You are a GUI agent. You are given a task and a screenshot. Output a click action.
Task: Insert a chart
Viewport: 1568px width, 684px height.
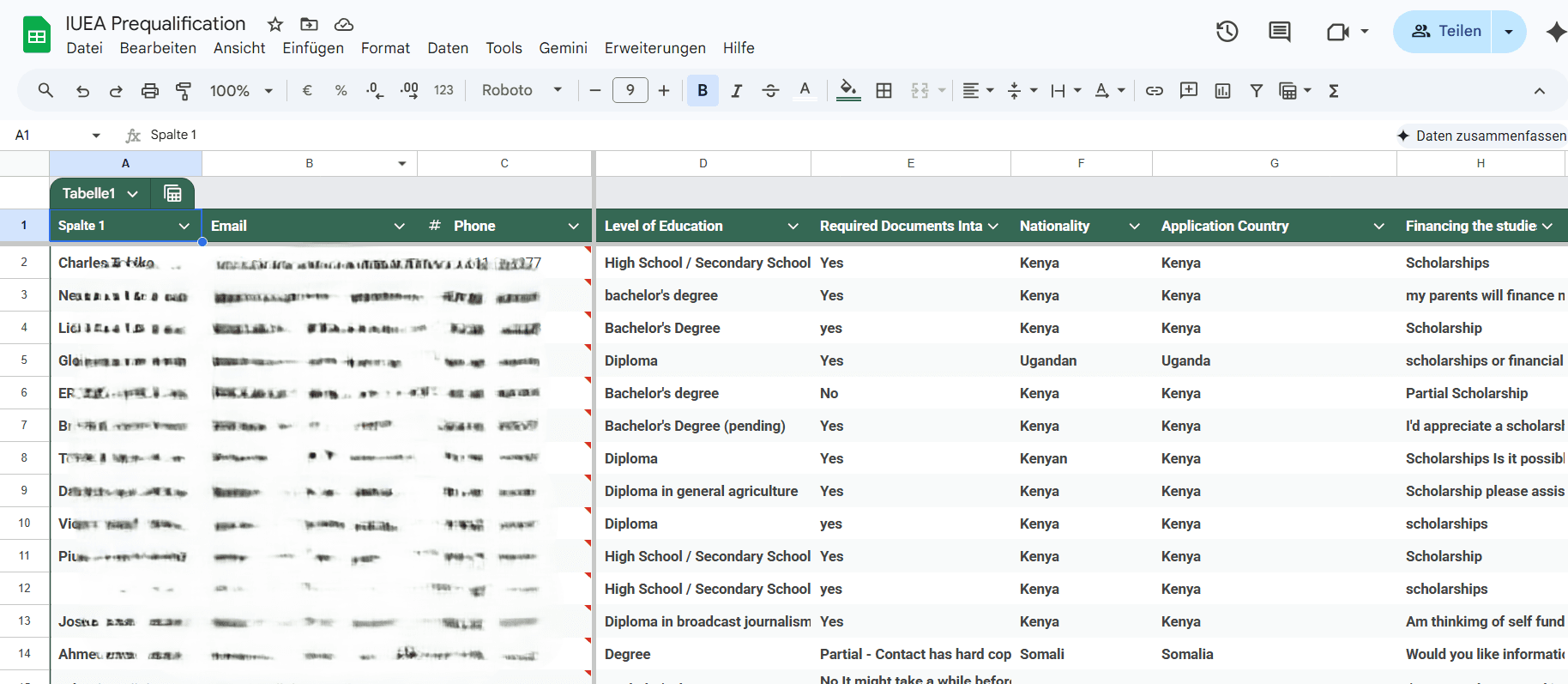pyautogui.click(x=1222, y=90)
